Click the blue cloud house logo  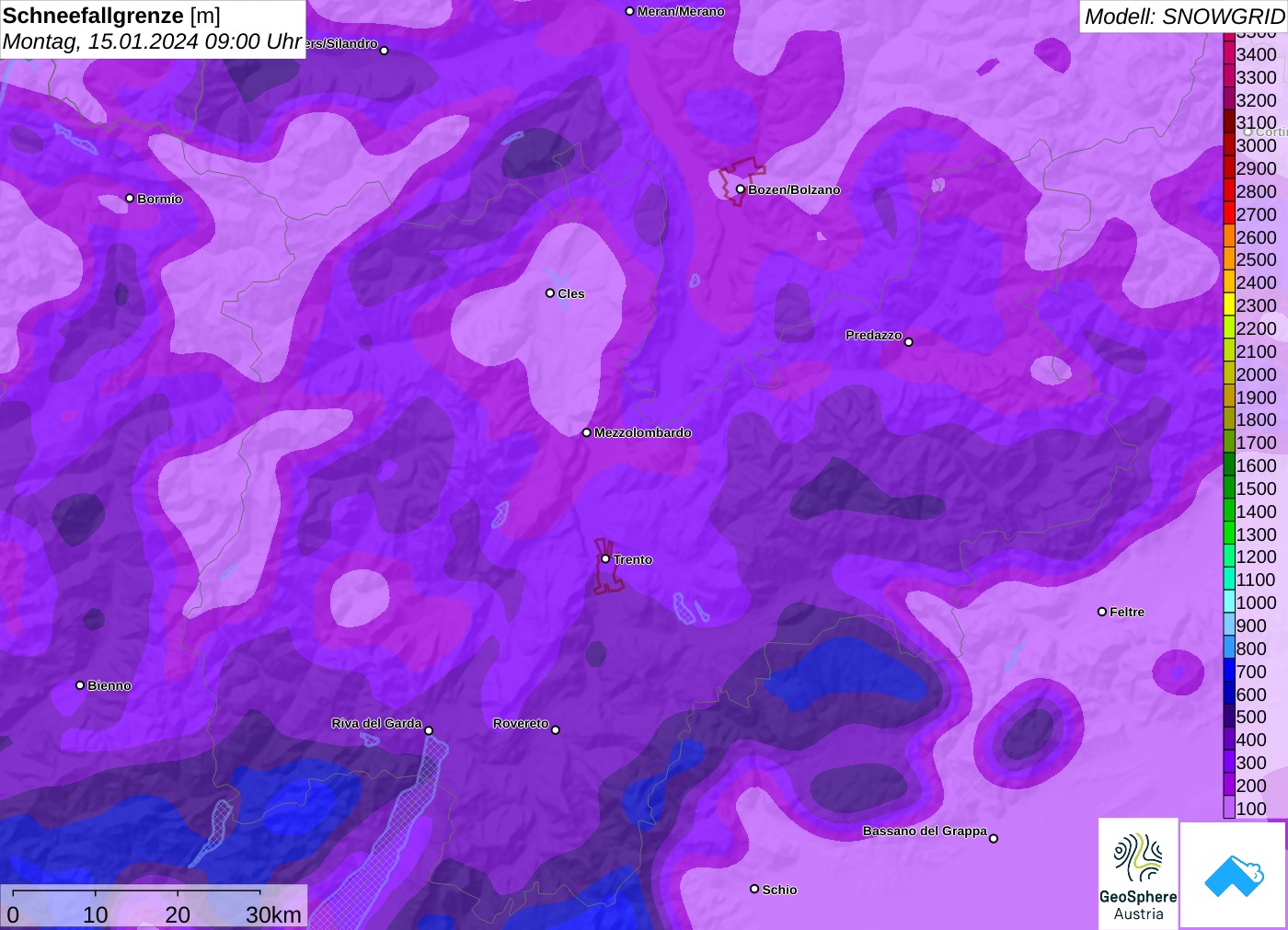1233,875
